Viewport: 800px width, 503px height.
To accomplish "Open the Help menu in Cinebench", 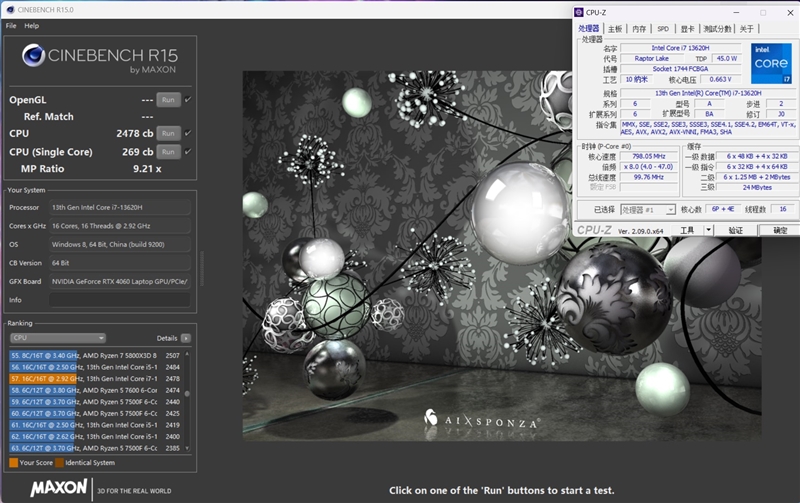I will (x=31, y=26).
